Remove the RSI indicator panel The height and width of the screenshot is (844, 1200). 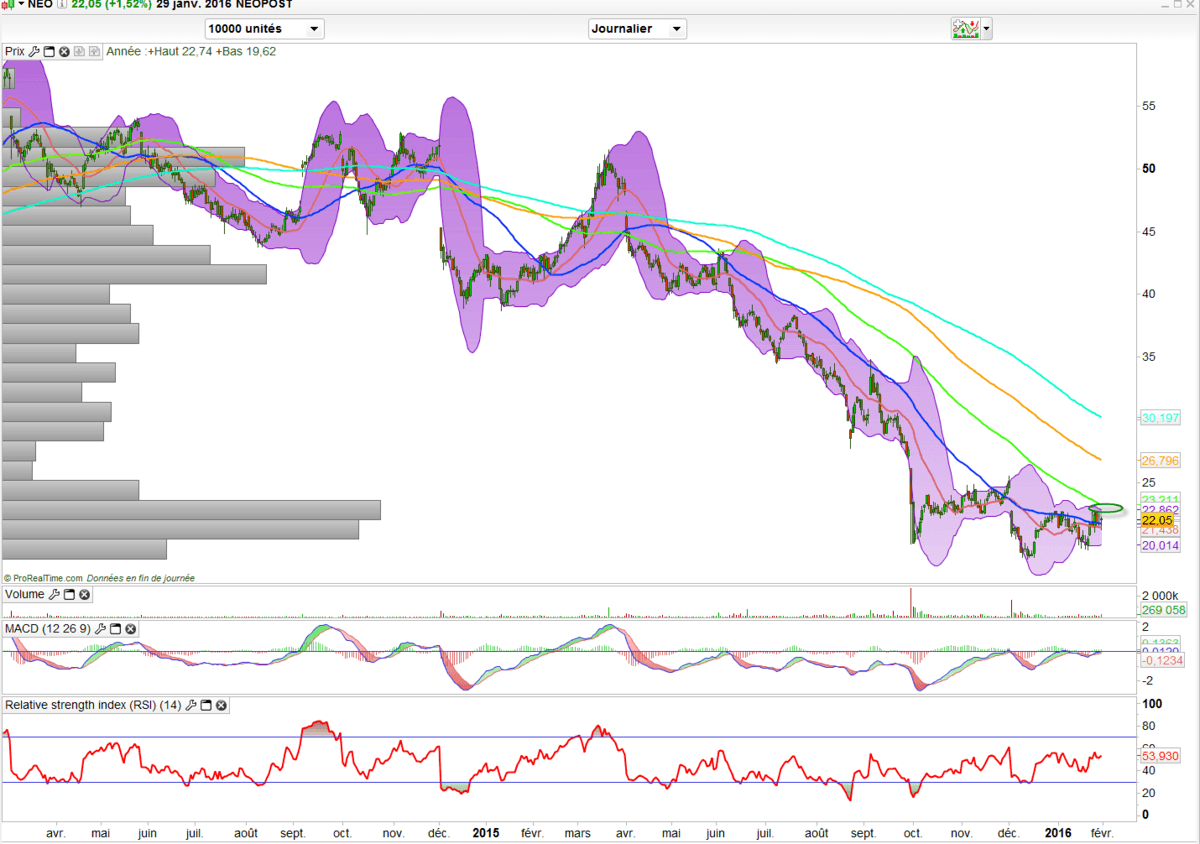click(222, 705)
